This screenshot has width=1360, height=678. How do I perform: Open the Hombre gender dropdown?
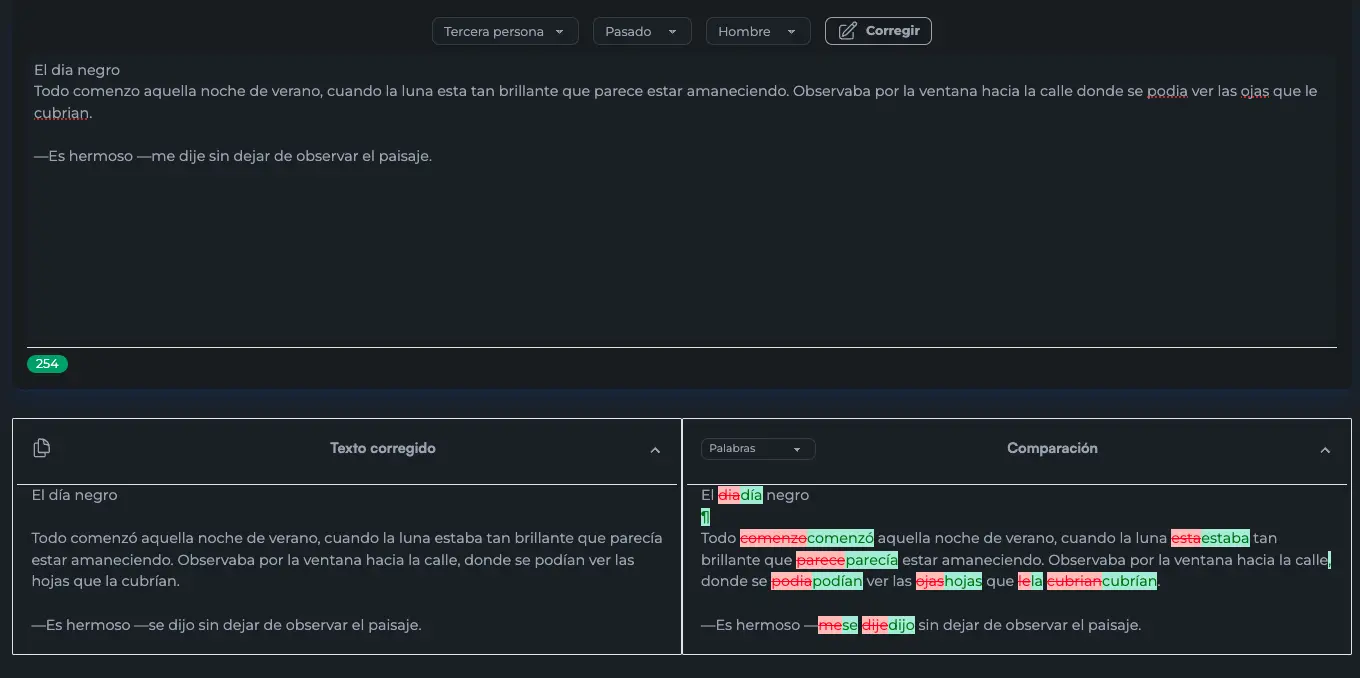[757, 31]
